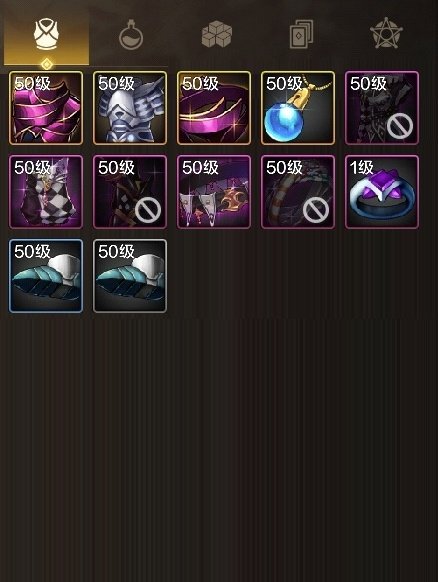Image resolution: width=438 pixels, height=582 pixels.
Task: Select the equipment armor tab
Action: (x=46, y=36)
